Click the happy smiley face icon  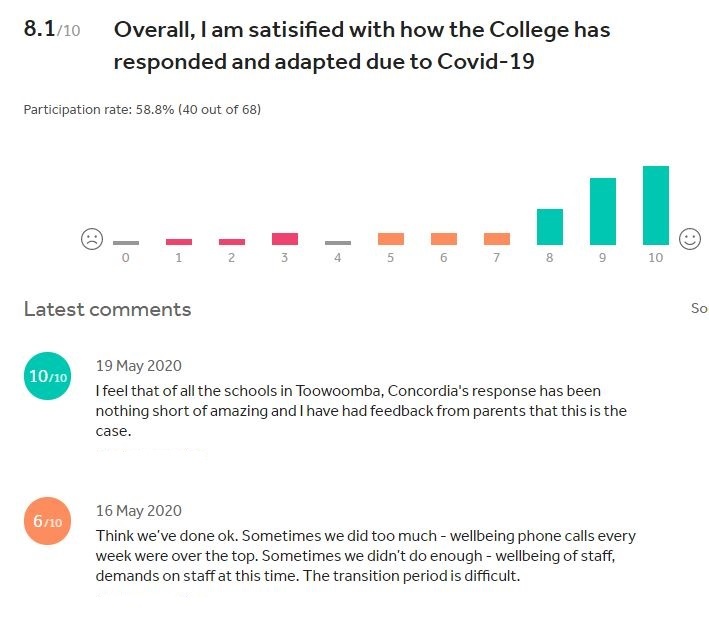pos(690,239)
